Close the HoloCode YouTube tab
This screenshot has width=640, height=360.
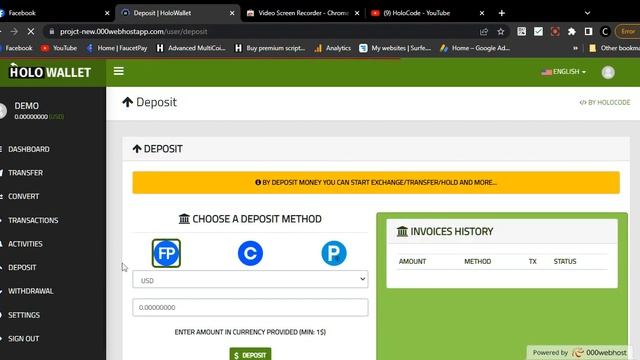pyautogui.click(x=482, y=13)
